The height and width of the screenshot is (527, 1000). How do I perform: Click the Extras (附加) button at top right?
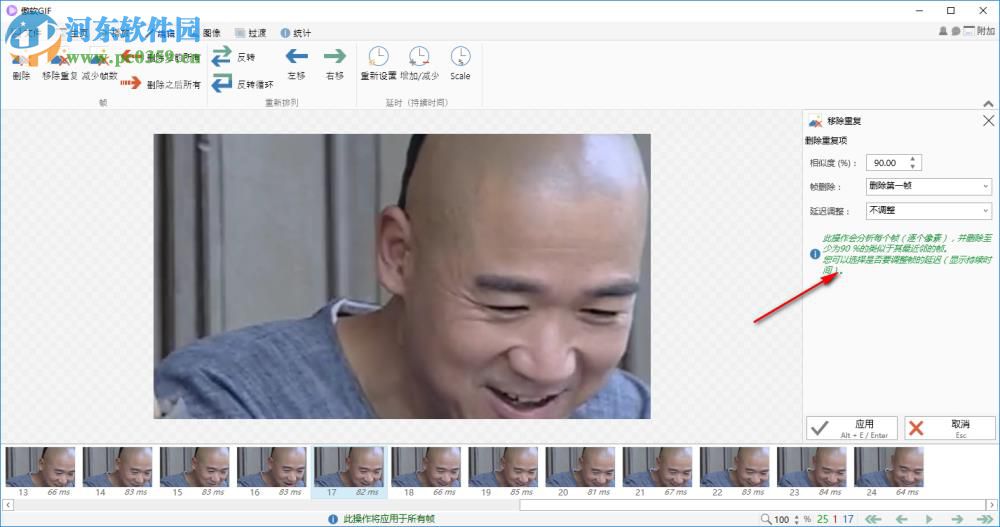979,31
